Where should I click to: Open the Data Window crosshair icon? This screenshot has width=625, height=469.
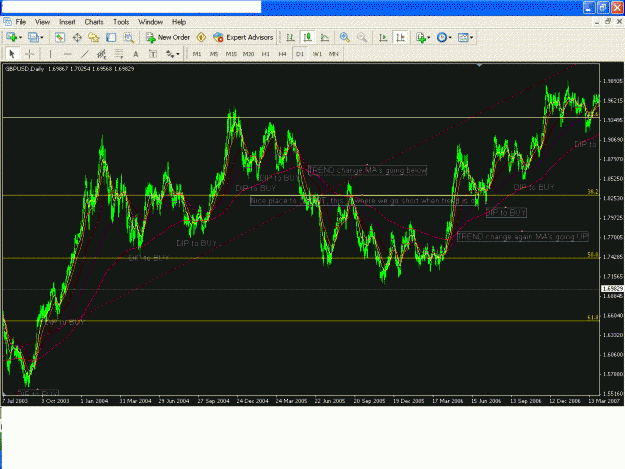point(77,37)
